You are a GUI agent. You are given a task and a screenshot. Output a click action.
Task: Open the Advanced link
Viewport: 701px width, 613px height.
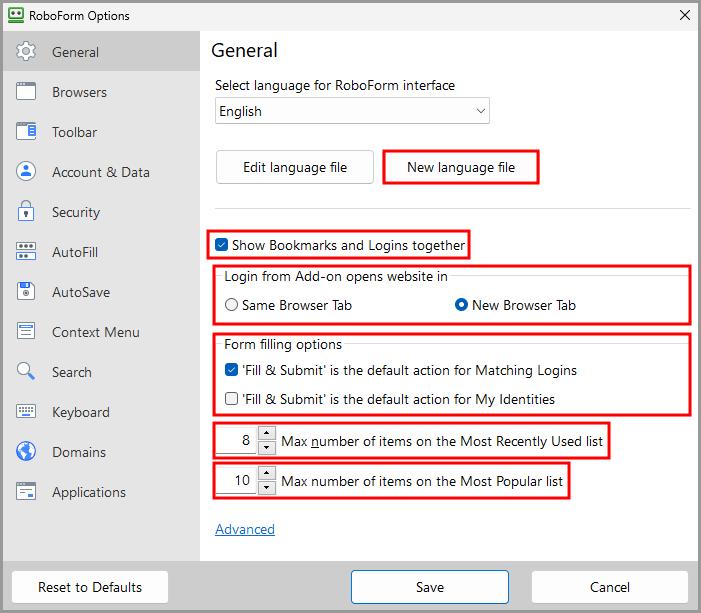click(245, 529)
